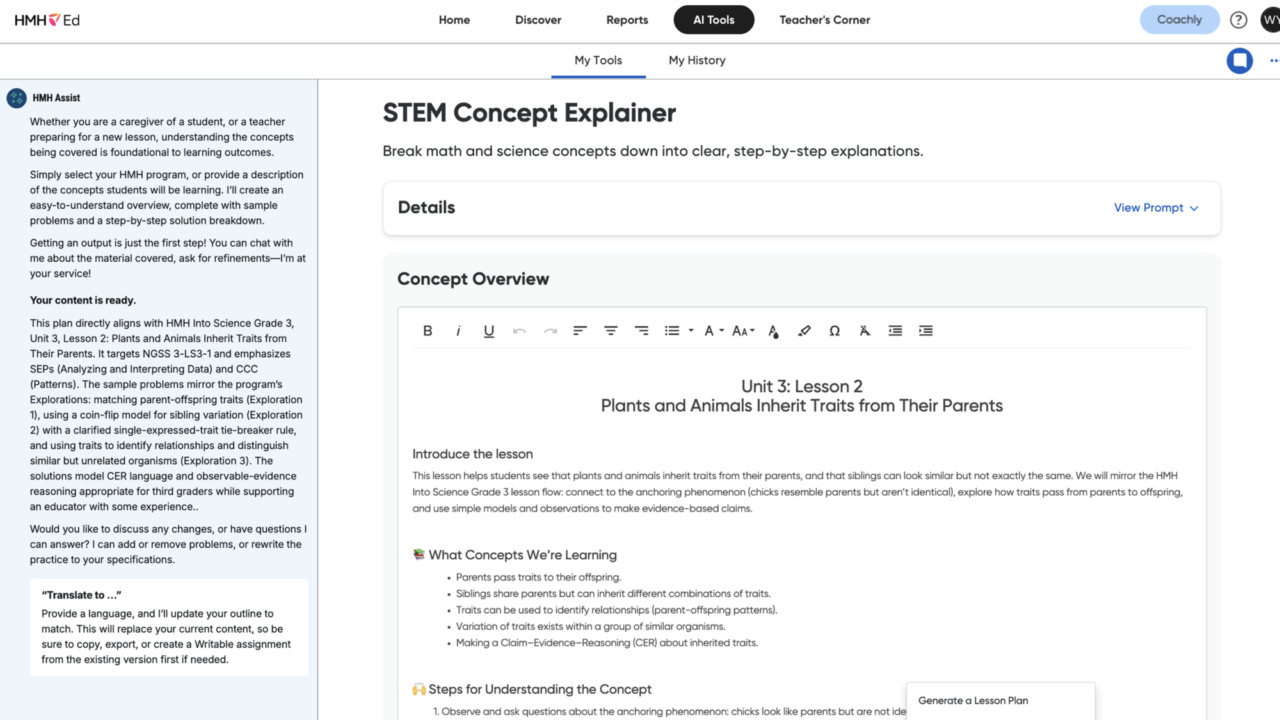1280x720 pixels.
Task: Insert a special character with the Omega icon
Action: coord(834,330)
